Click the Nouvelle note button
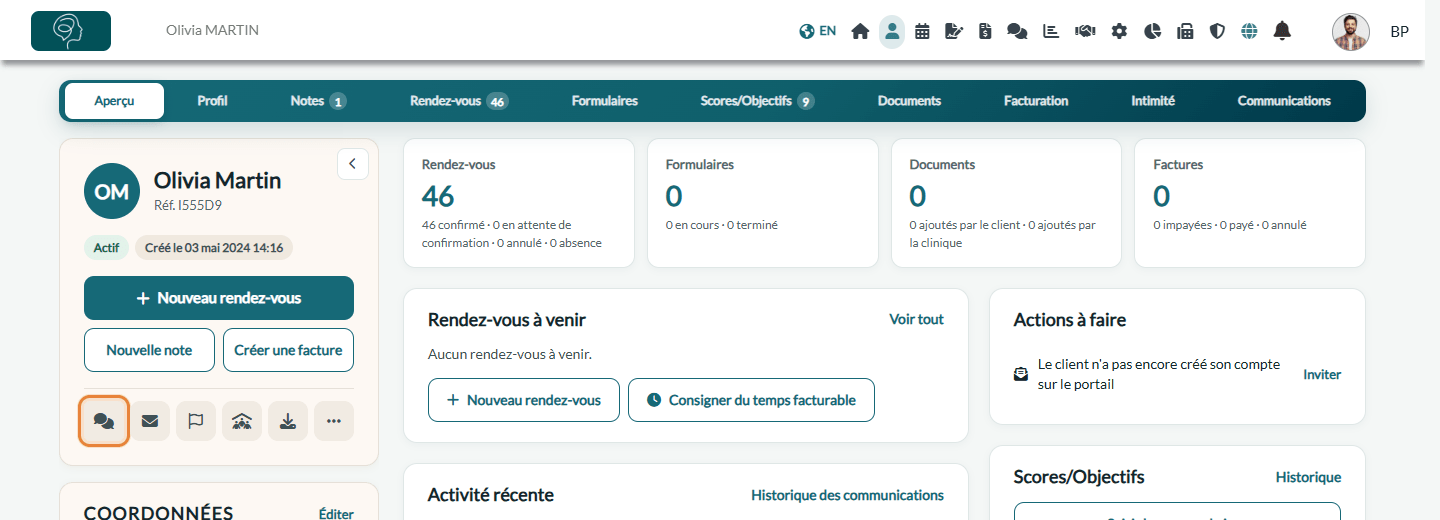Screen dimensions: 1440x520 [149, 350]
